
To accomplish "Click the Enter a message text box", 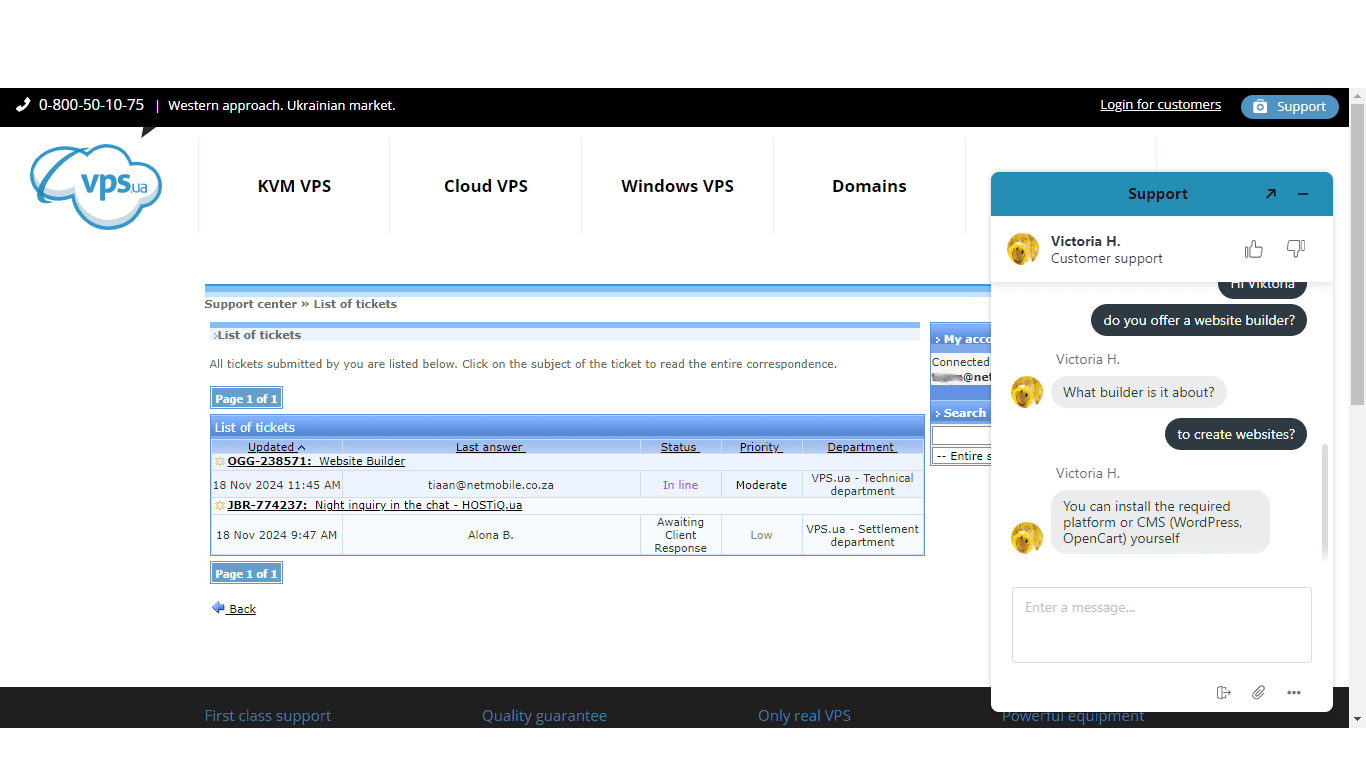I will pyautogui.click(x=1161, y=625).
